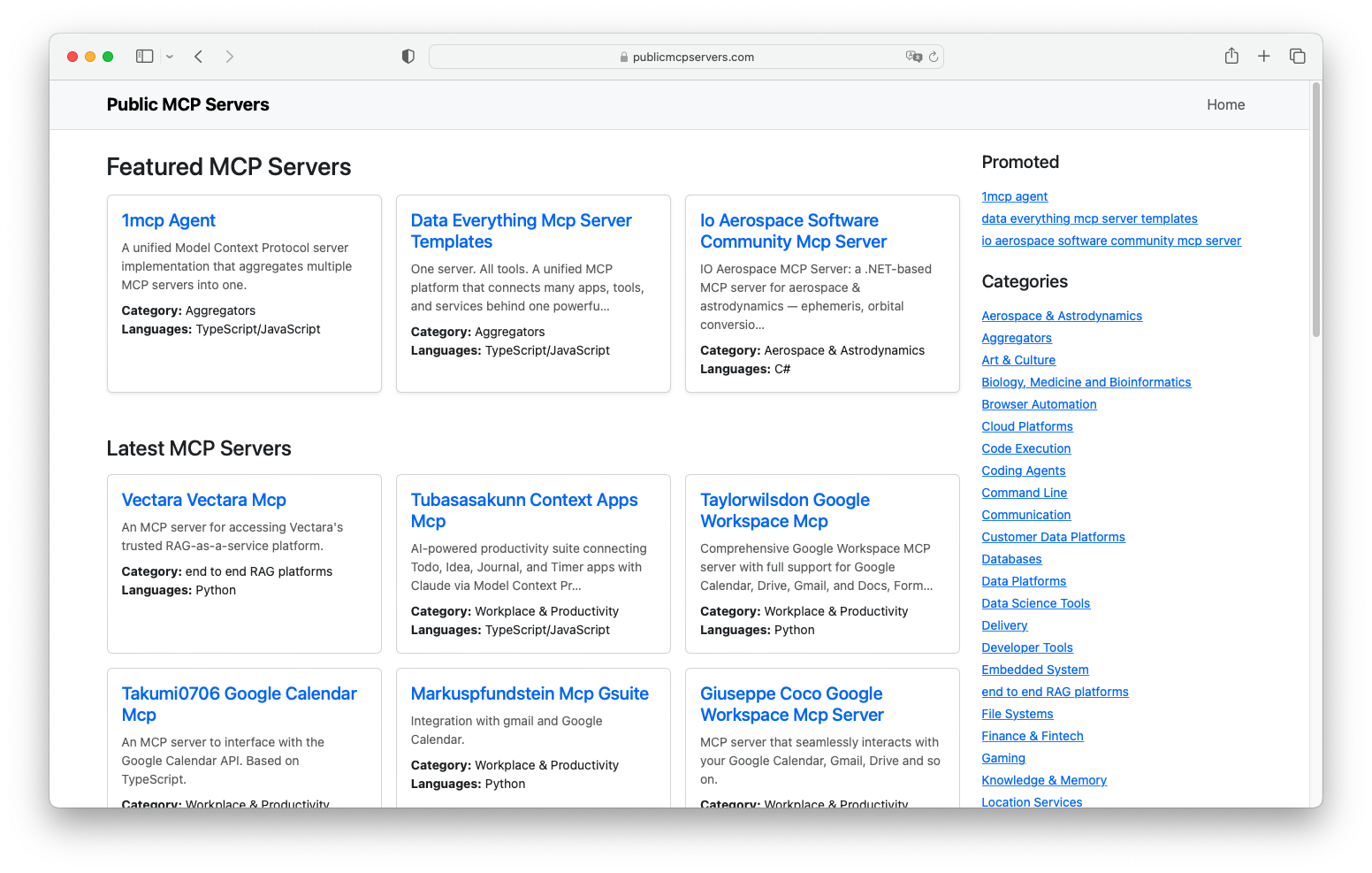This screenshot has height=873, width=1372.
Task: Click the Public MCP Servers site title
Action: pyautogui.click(x=187, y=104)
